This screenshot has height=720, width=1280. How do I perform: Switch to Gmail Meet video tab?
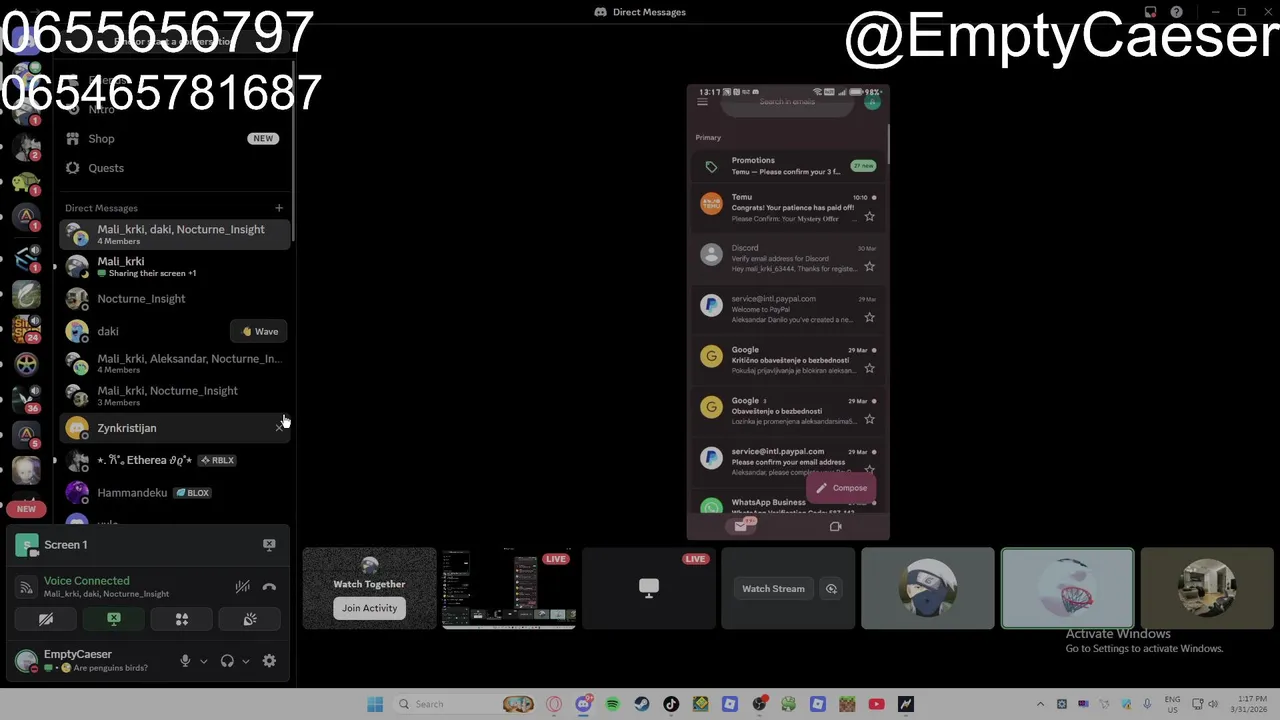tap(836, 526)
